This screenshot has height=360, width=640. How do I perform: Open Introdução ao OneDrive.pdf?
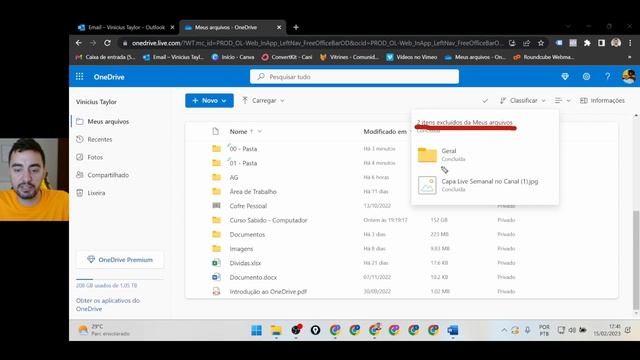tap(268, 292)
